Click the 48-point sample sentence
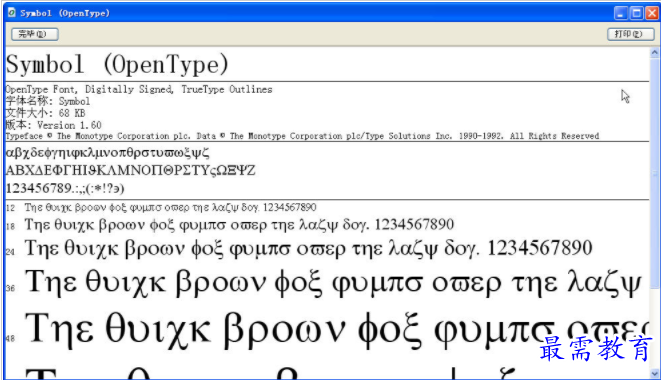The height and width of the screenshot is (380, 661). pyautogui.click(x=337, y=330)
